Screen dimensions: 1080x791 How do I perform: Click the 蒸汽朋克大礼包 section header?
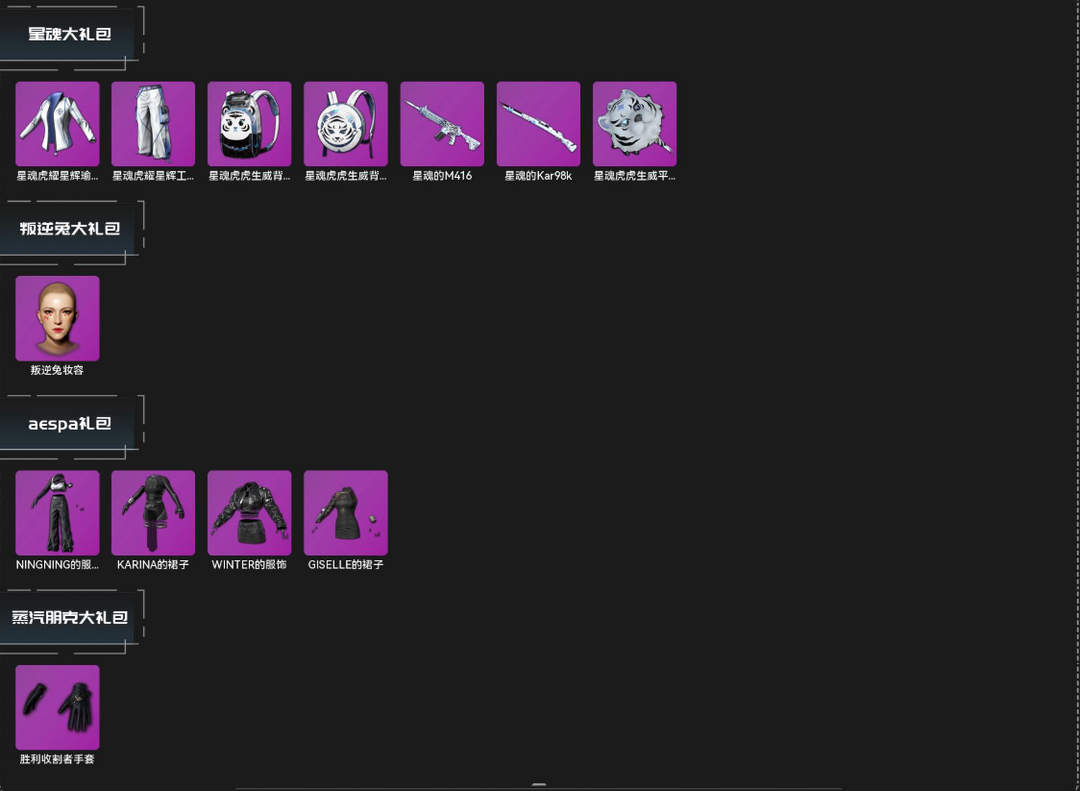tap(70, 617)
